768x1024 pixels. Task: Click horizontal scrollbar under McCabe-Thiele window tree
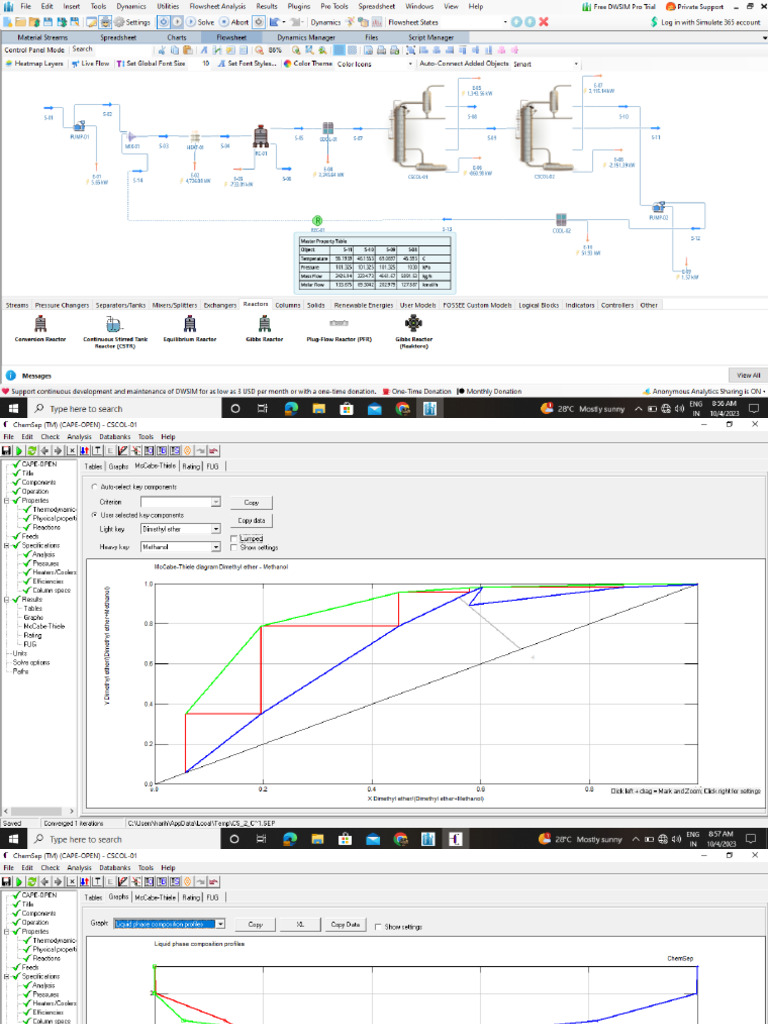[39, 811]
